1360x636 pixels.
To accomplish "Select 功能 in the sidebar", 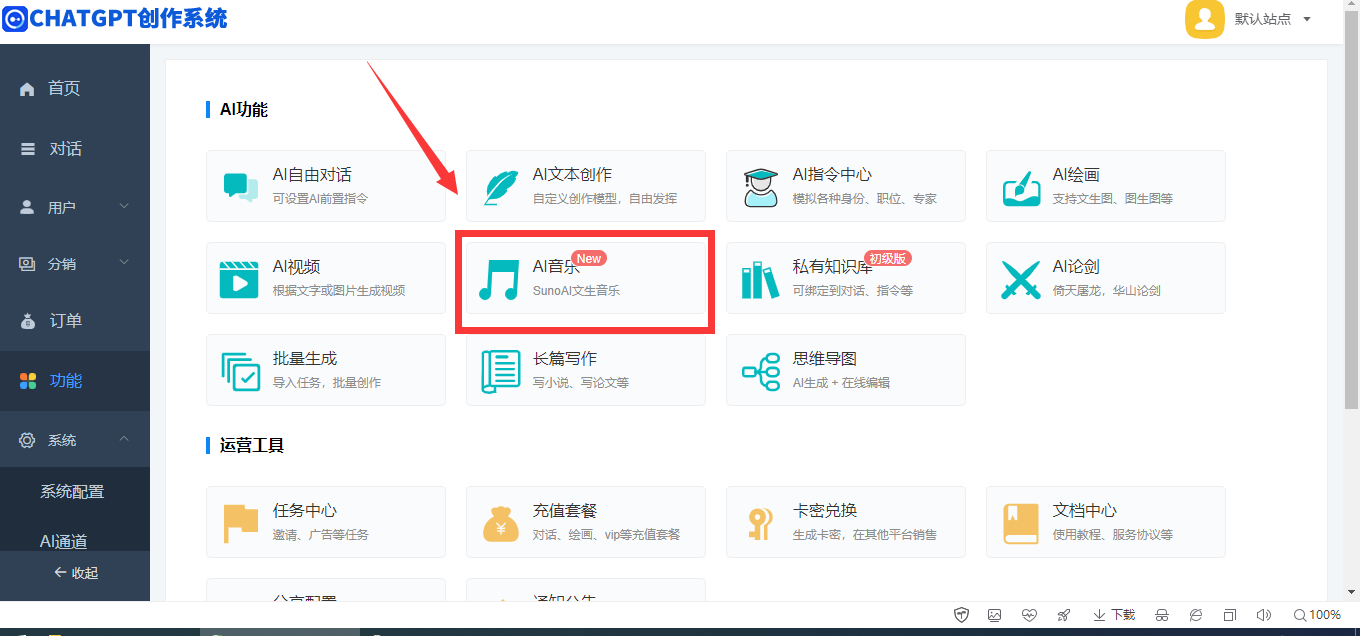I will [x=75, y=381].
